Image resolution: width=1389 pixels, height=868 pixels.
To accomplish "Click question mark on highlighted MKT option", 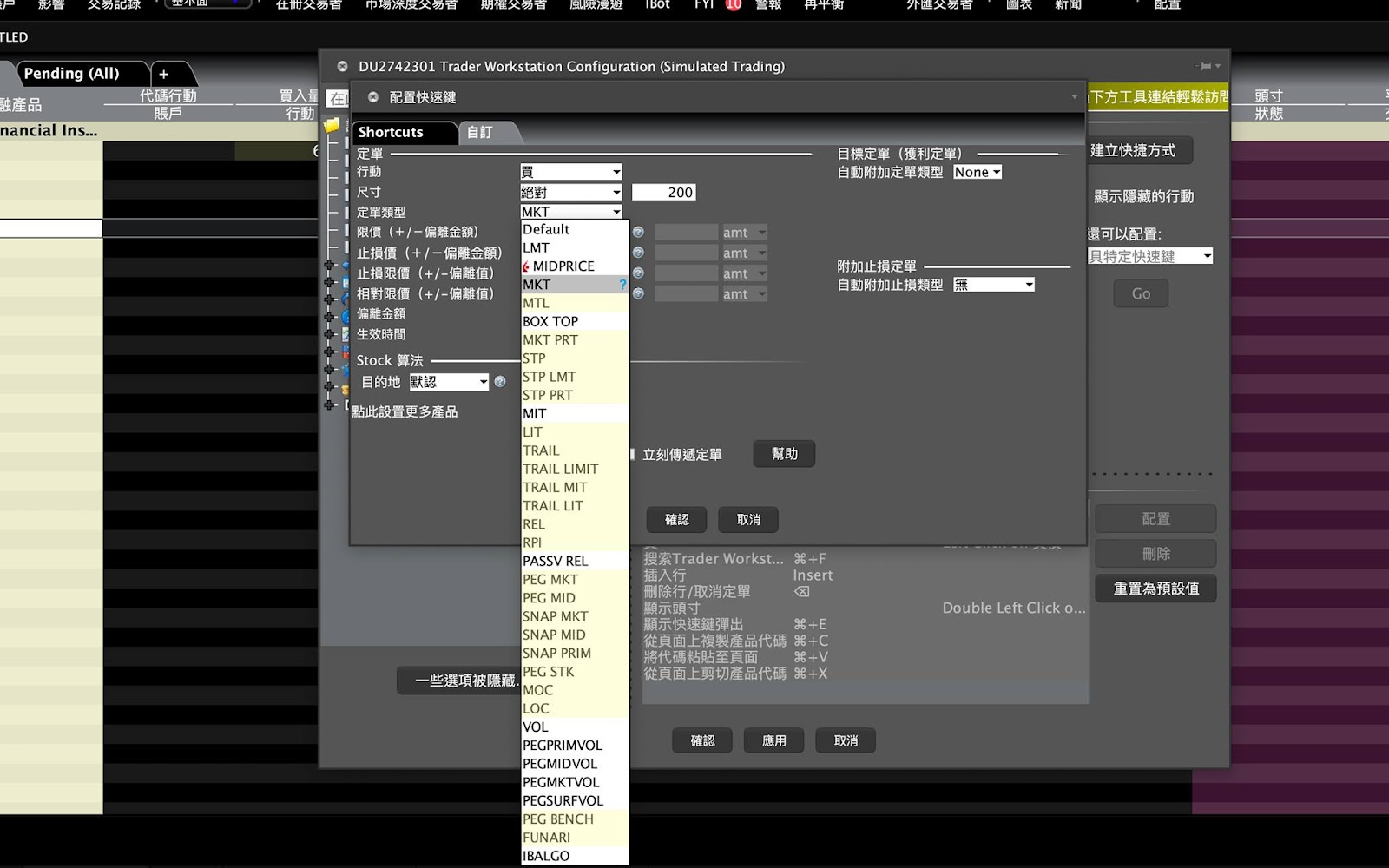I will 622,285.
